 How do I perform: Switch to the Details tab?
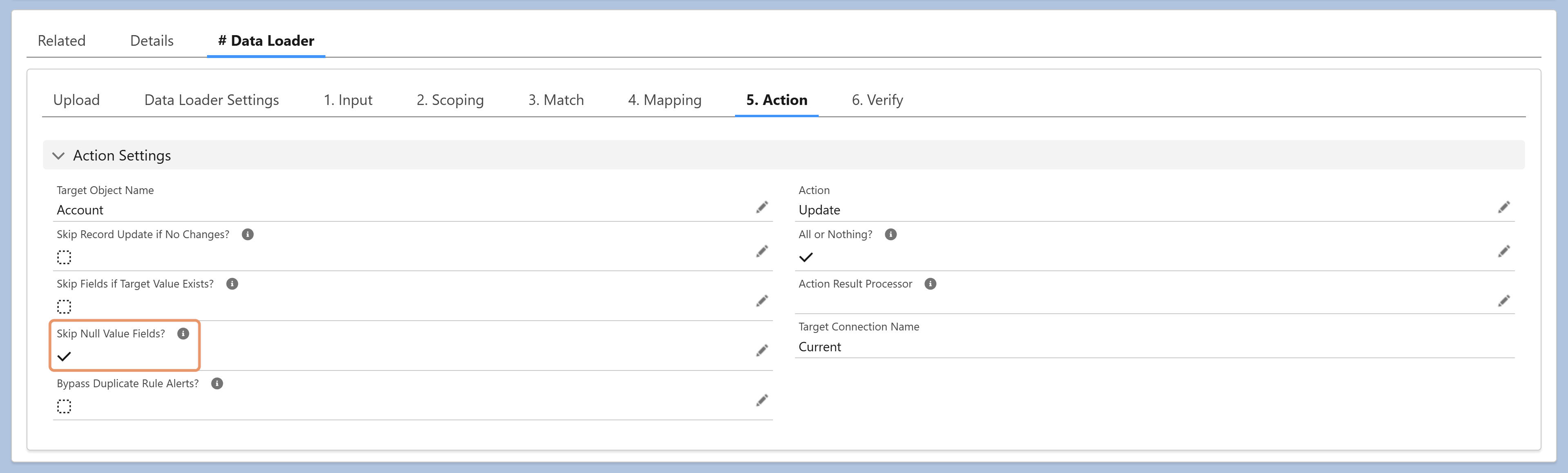click(151, 41)
